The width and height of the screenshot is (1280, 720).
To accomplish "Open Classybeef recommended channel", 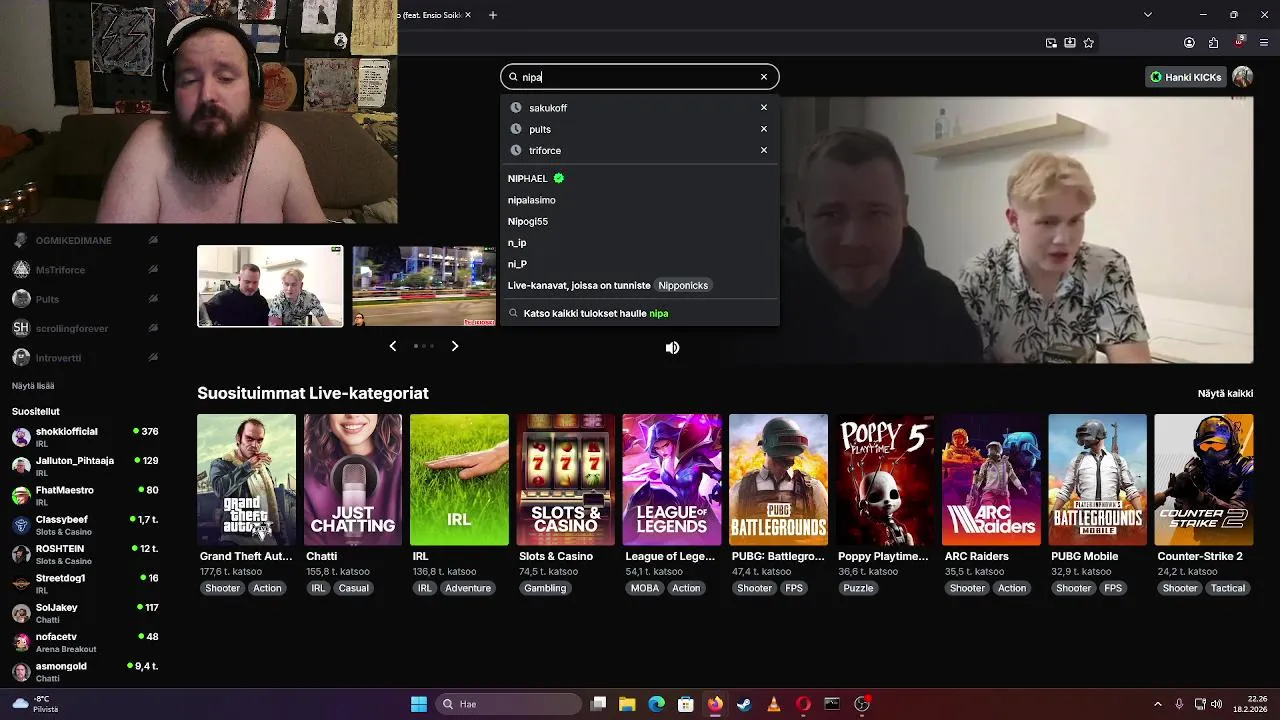I will point(85,525).
